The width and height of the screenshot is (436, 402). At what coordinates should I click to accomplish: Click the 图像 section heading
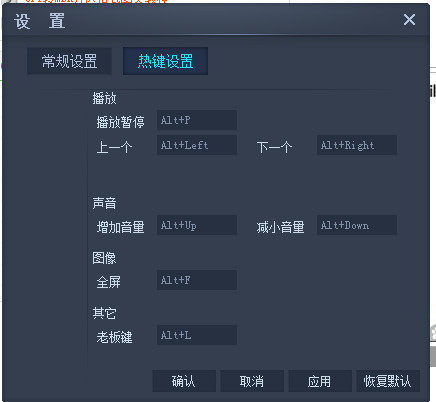(x=104, y=258)
